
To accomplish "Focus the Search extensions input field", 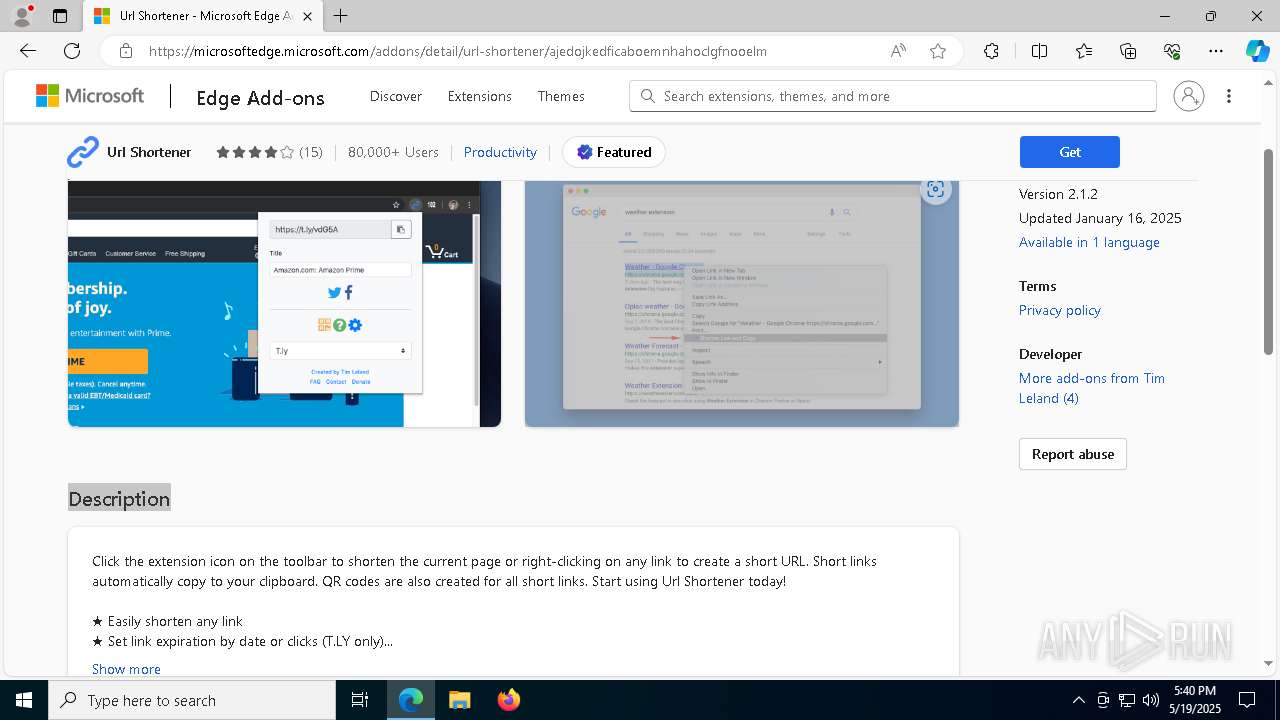I will click(x=893, y=96).
